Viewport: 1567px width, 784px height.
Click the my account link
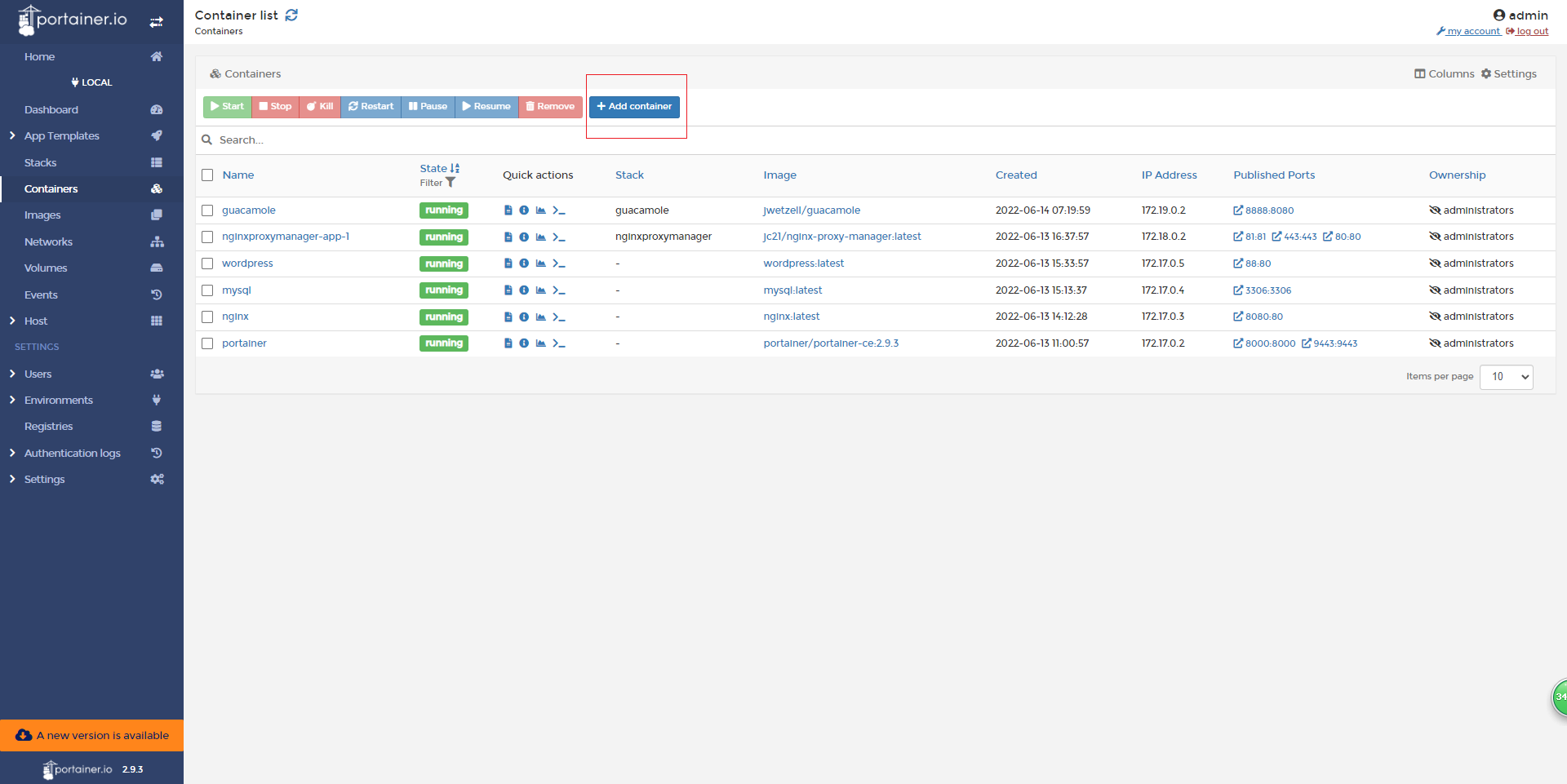[x=1468, y=31]
